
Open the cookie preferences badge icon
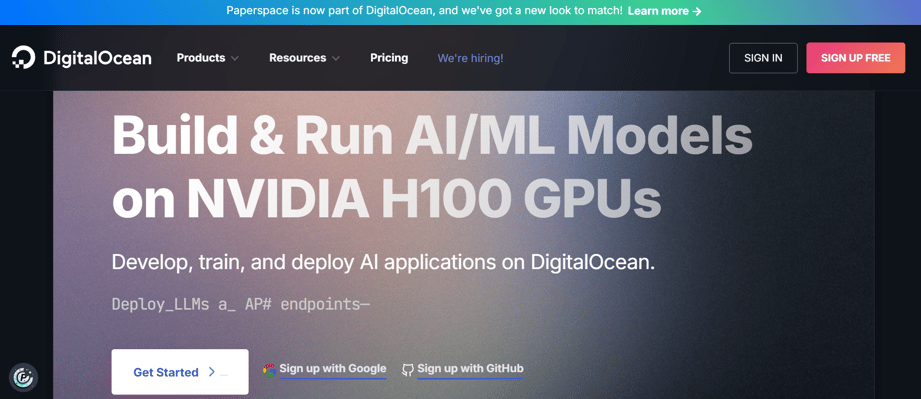pos(23,377)
